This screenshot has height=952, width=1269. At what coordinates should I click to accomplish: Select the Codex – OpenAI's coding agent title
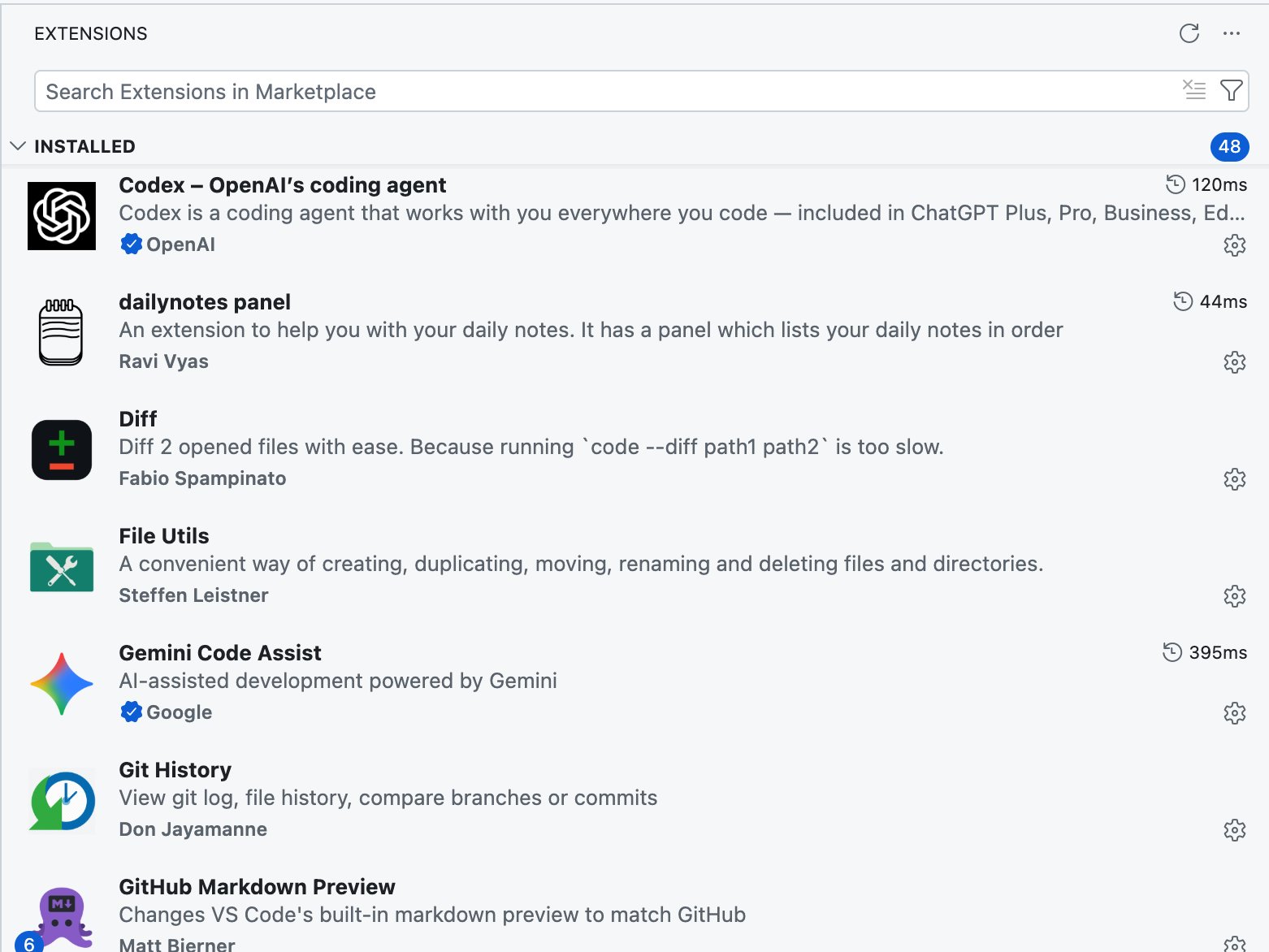[x=283, y=185]
